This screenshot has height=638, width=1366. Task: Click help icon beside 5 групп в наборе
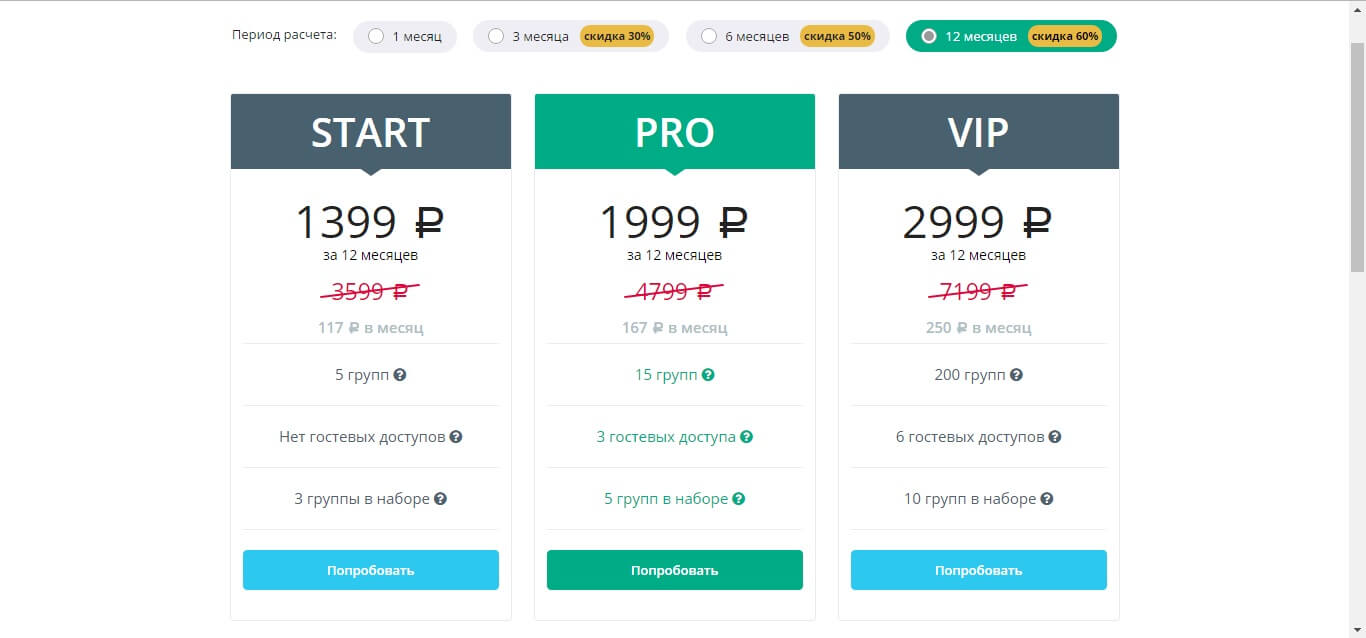[739, 499]
